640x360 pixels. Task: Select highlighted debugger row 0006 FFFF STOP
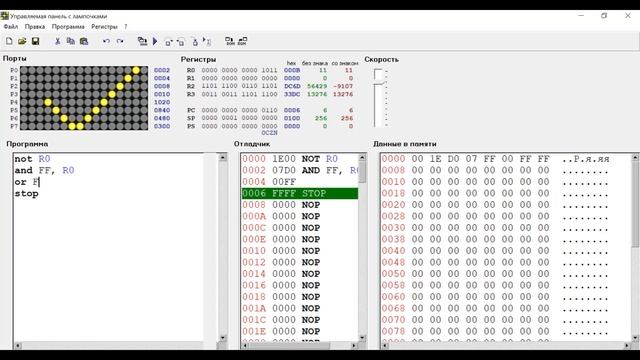300,193
